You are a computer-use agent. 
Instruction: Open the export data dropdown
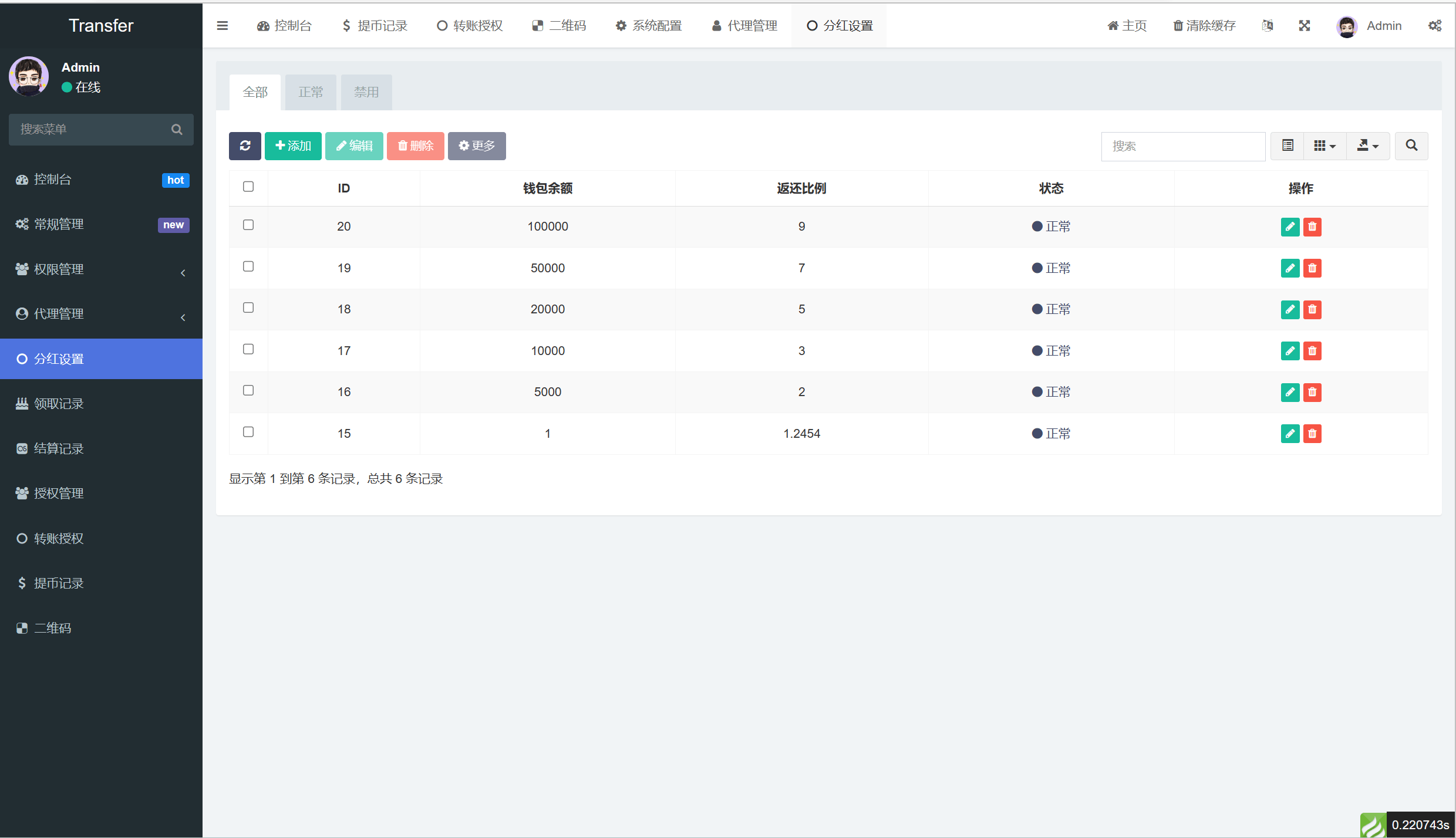click(x=1368, y=146)
